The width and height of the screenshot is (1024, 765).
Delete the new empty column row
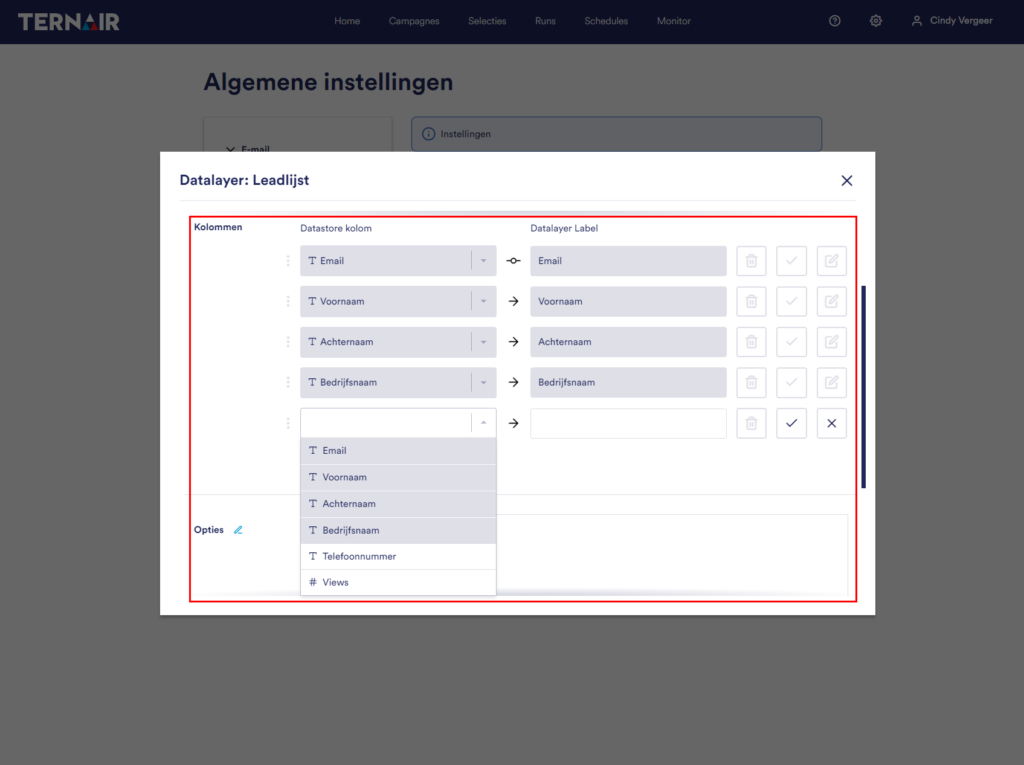point(751,423)
